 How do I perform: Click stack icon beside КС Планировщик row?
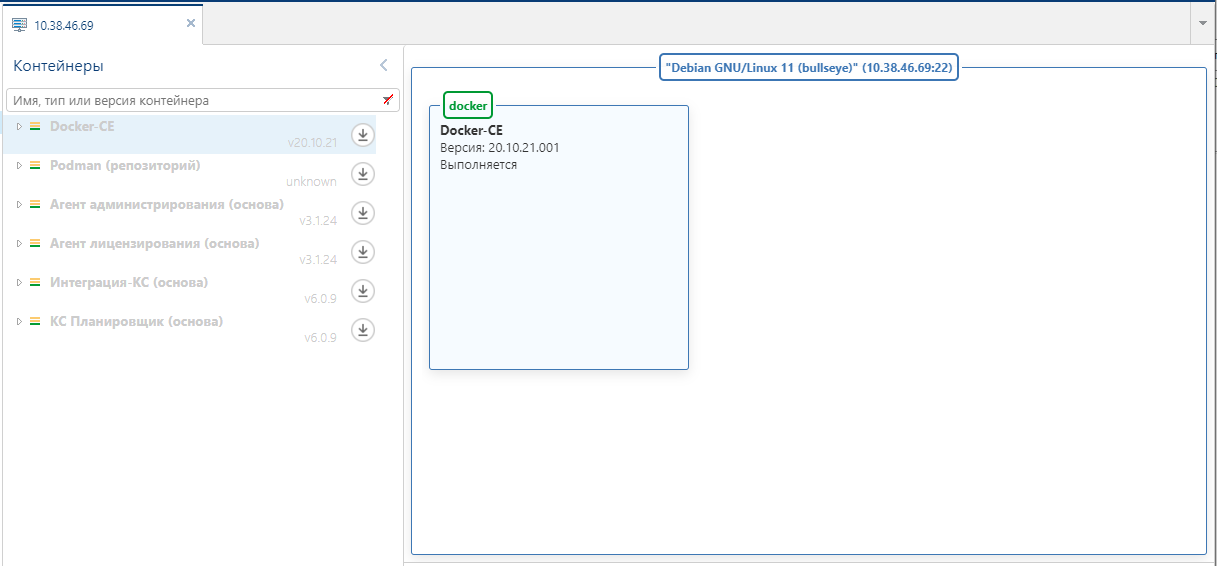(x=34, y=322)
